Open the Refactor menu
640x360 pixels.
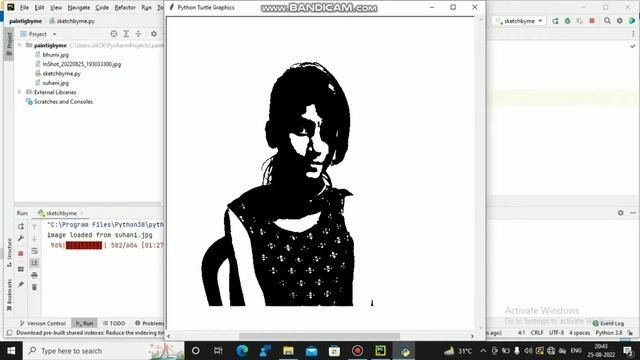pyautogui.click(x=125, y=7)
